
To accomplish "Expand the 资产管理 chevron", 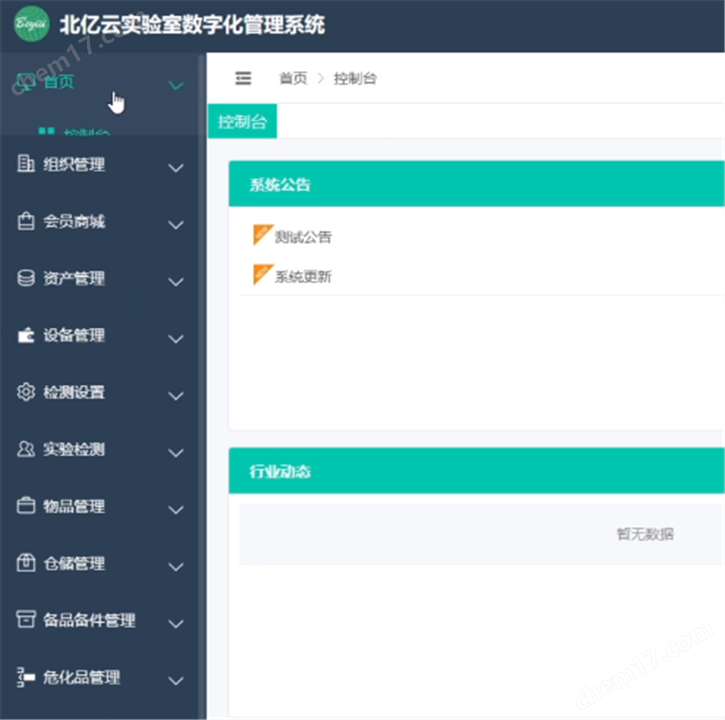I will click(x=176, y=282).
